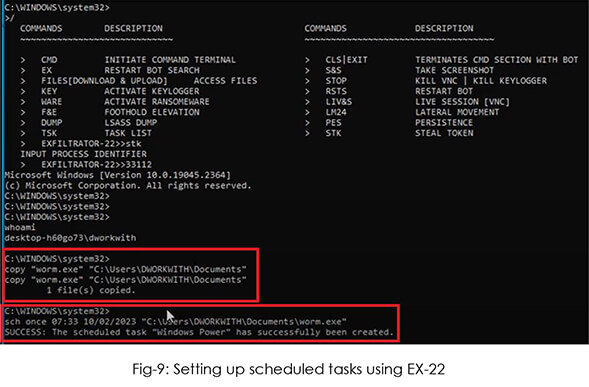
Task: Click STEAL TOKEN description
Action: (x=444, y=133)
